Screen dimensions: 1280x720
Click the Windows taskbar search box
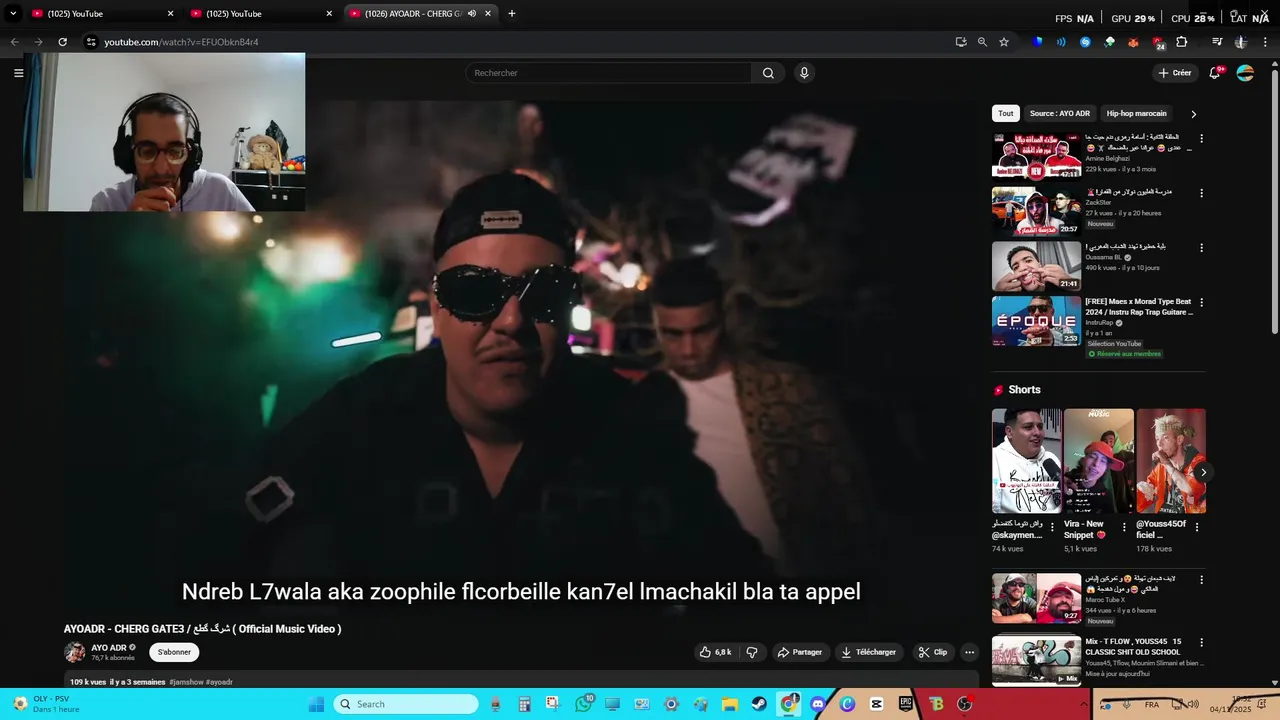(x=406, y=704)
